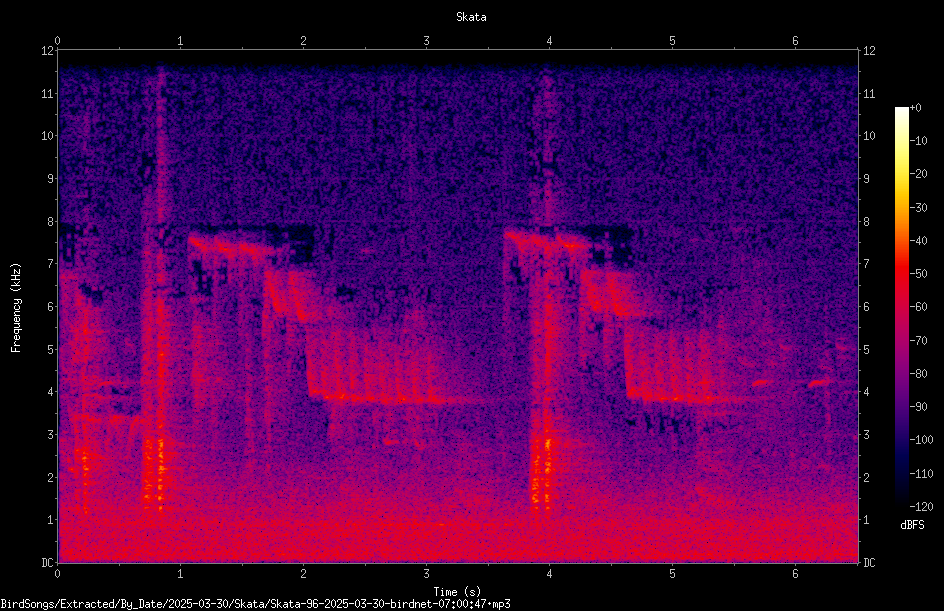Click the "6" tick on the right frequency axis
The image size is (944, 611).
pyautogui.click(x=866, y=306)
